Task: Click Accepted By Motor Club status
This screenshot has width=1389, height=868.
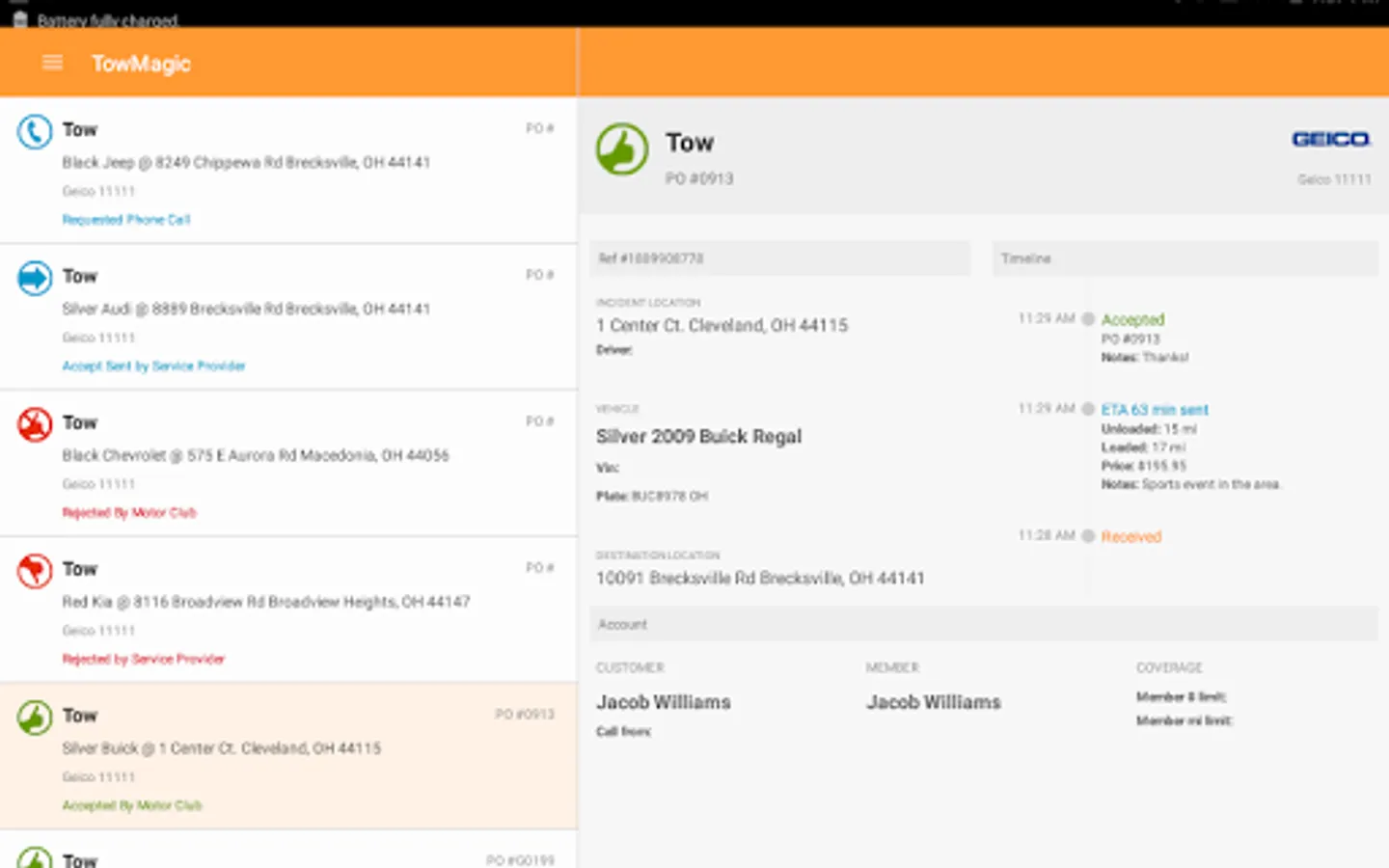Action: (132, 806)
